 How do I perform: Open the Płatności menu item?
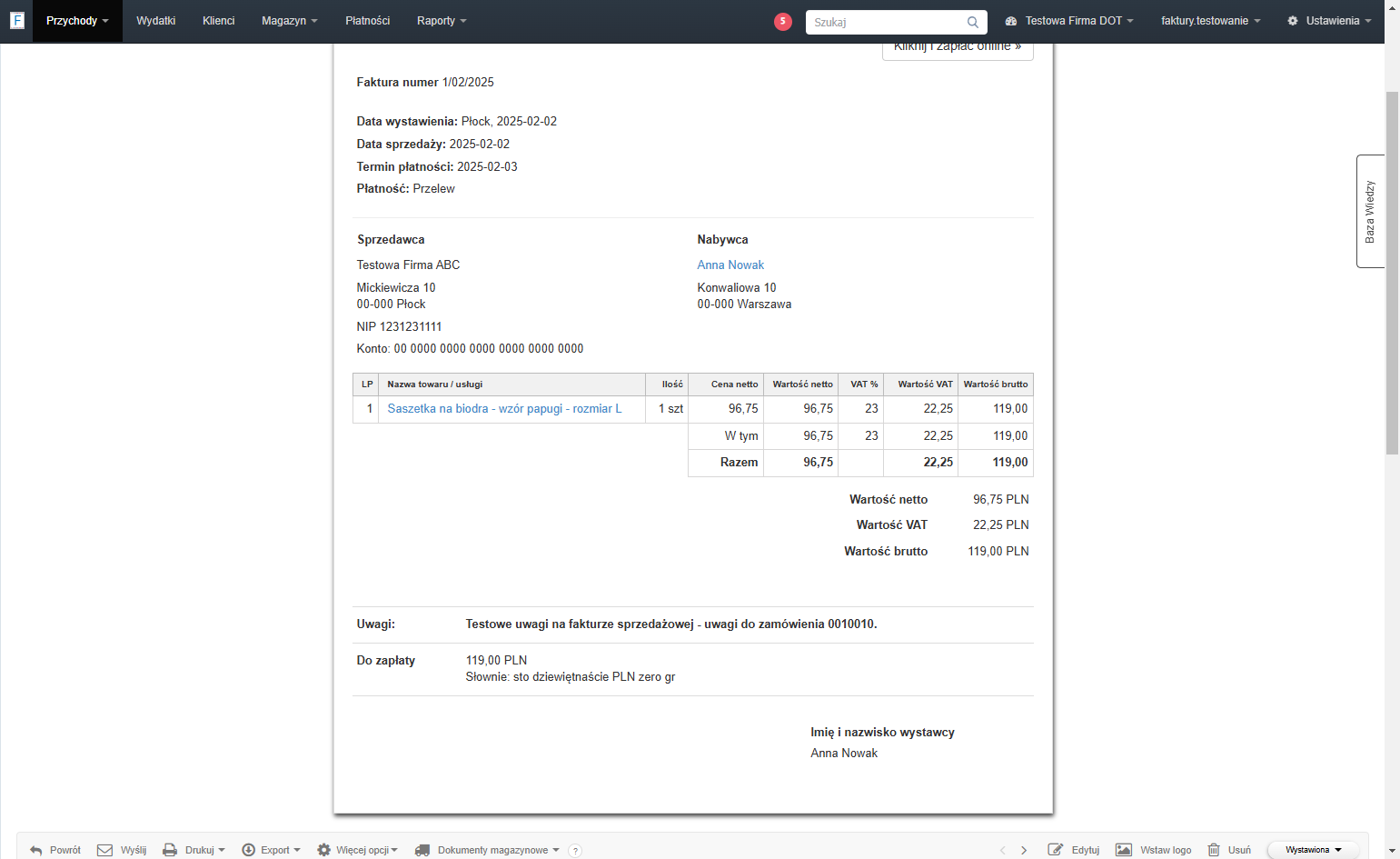[367, 21]
